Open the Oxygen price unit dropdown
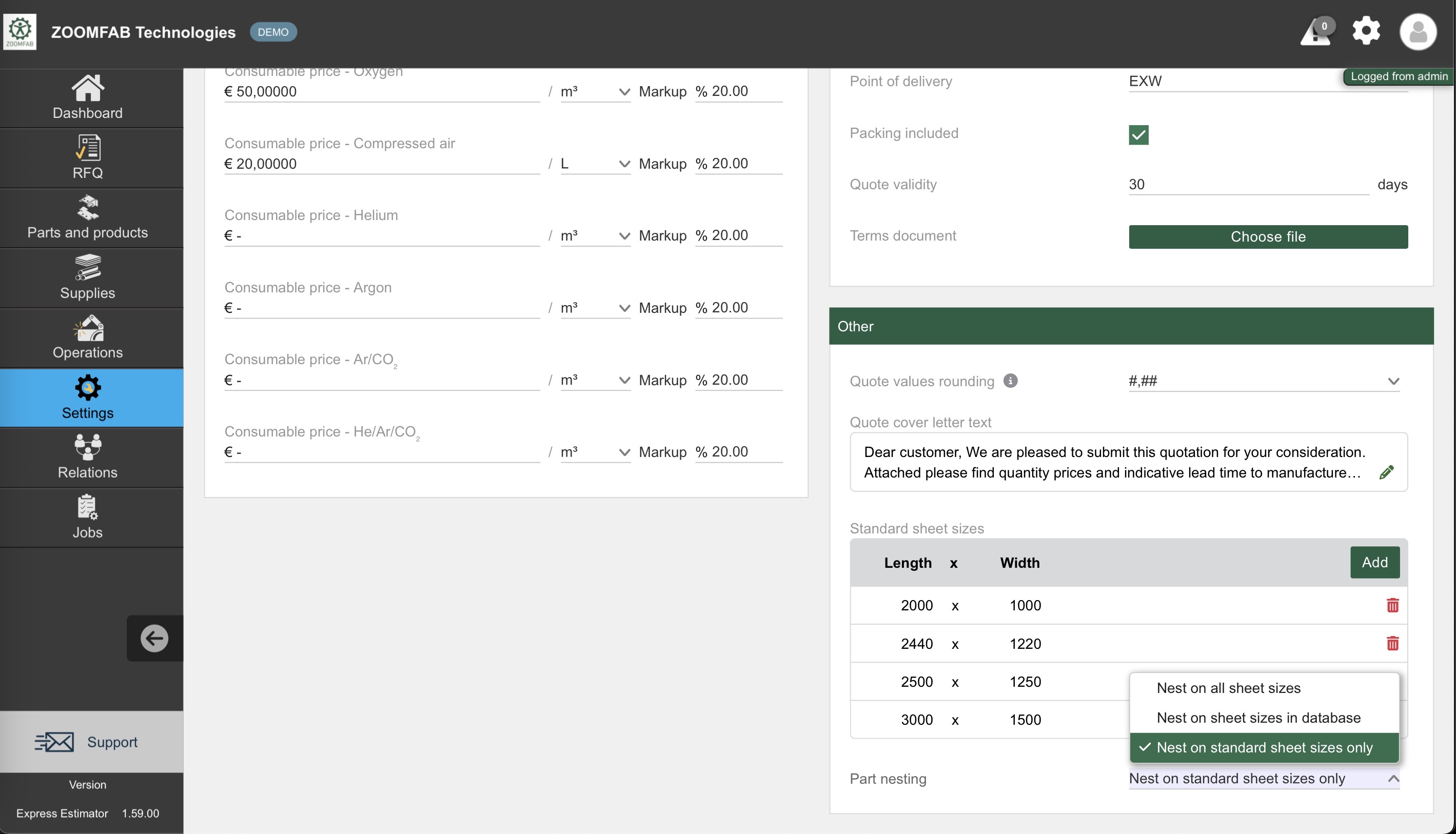The width and height of the screenshot is (1456, 834). click(x=595, y=92)
